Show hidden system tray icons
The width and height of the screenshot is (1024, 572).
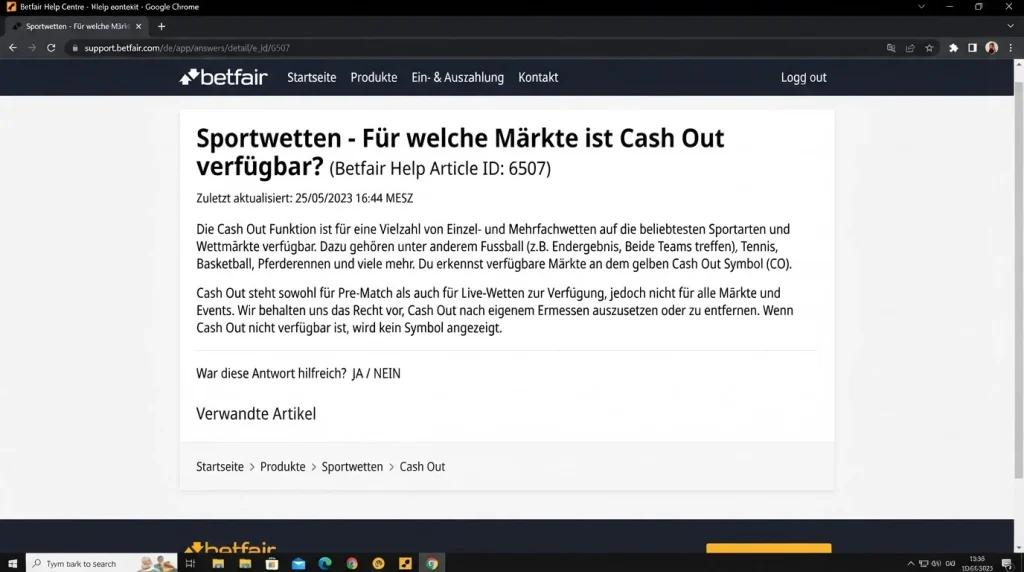910,563
